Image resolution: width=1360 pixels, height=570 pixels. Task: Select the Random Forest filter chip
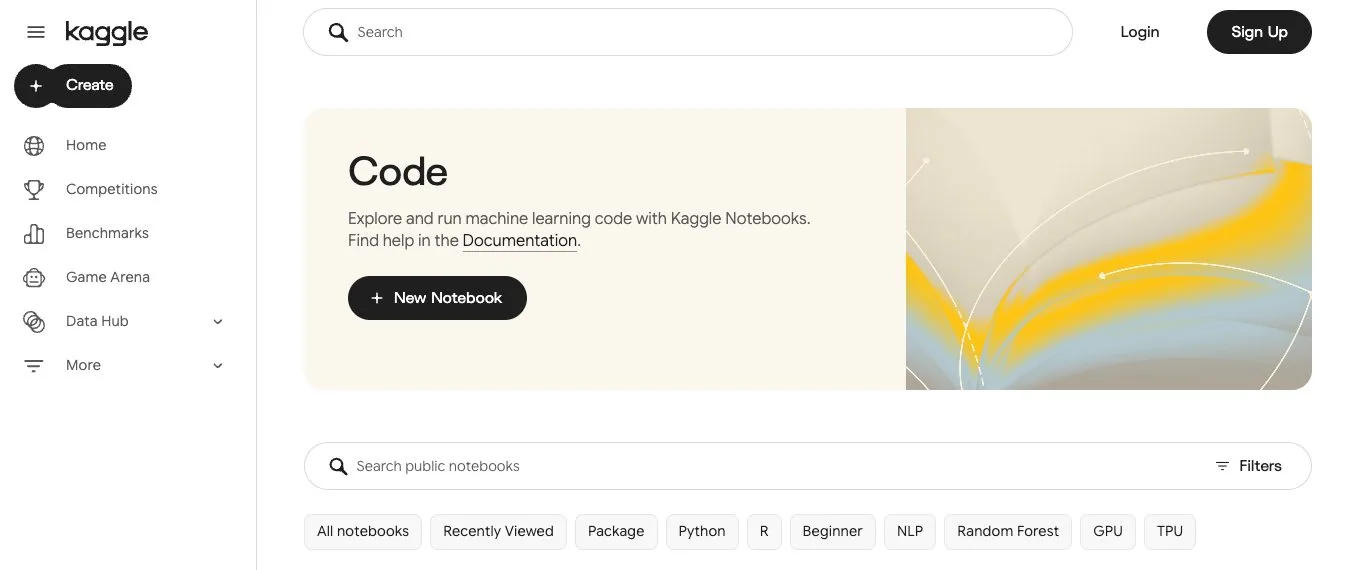click(x=1008, y=532)
